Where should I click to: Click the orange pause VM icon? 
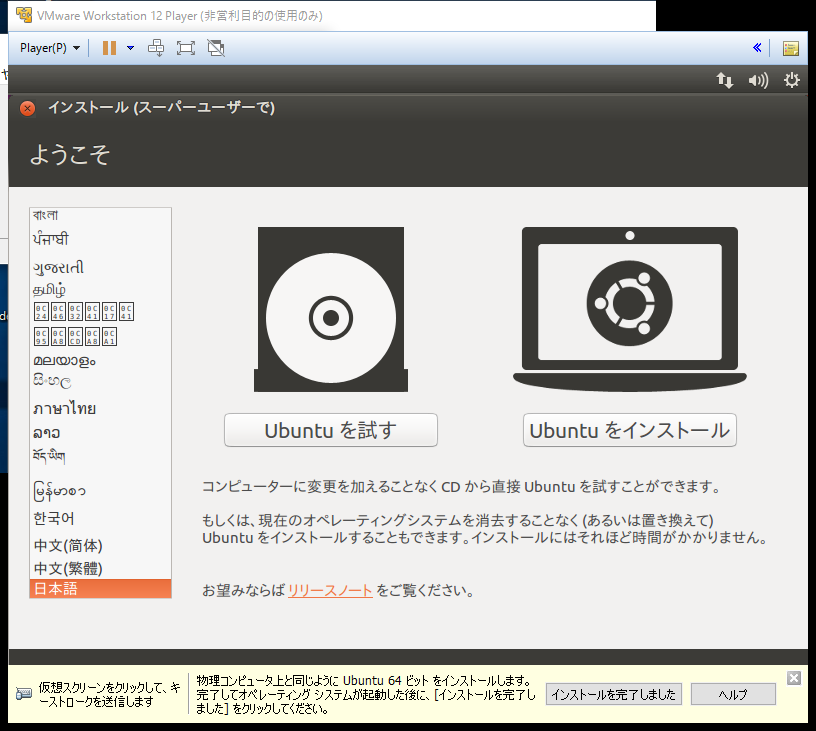(x=109, y=48)
